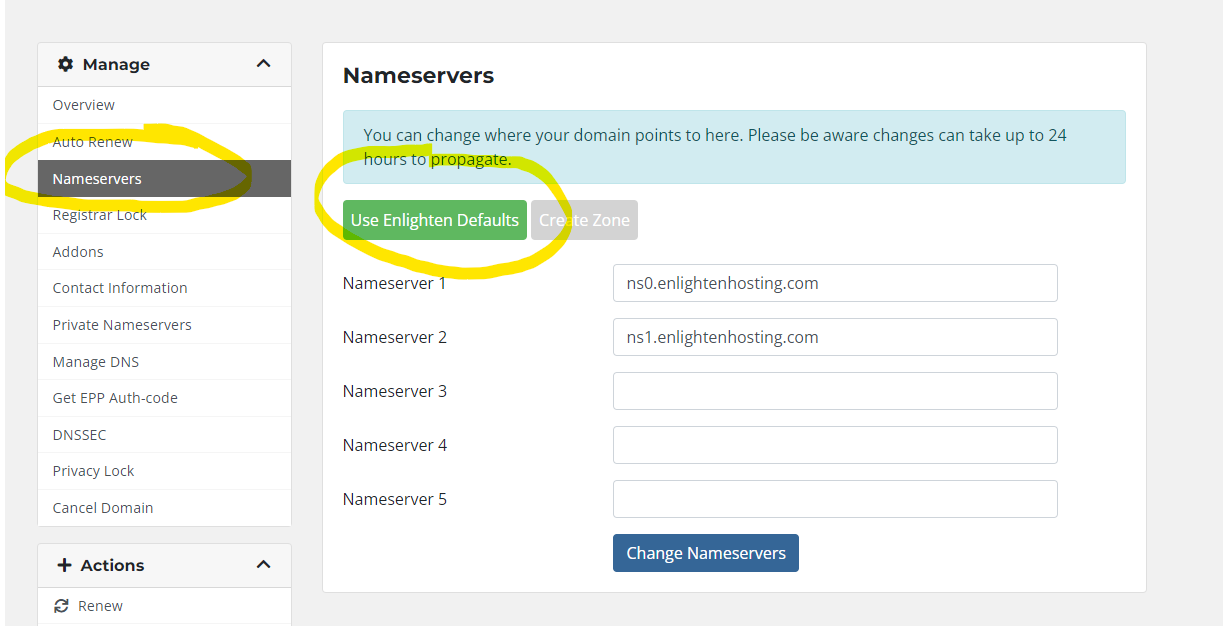1223x626 pixels.
Task: Click the Nameserver 3 label
Action: [x=395, y=391]
